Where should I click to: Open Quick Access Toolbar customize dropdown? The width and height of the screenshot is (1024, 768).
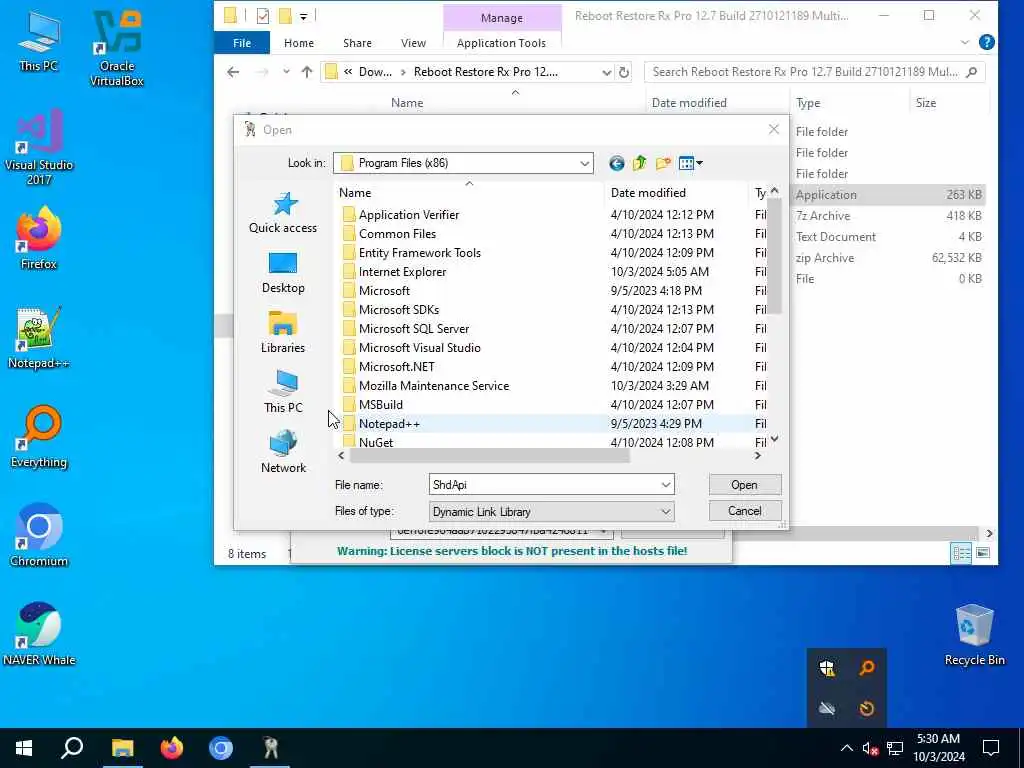[x=304, y=16]
